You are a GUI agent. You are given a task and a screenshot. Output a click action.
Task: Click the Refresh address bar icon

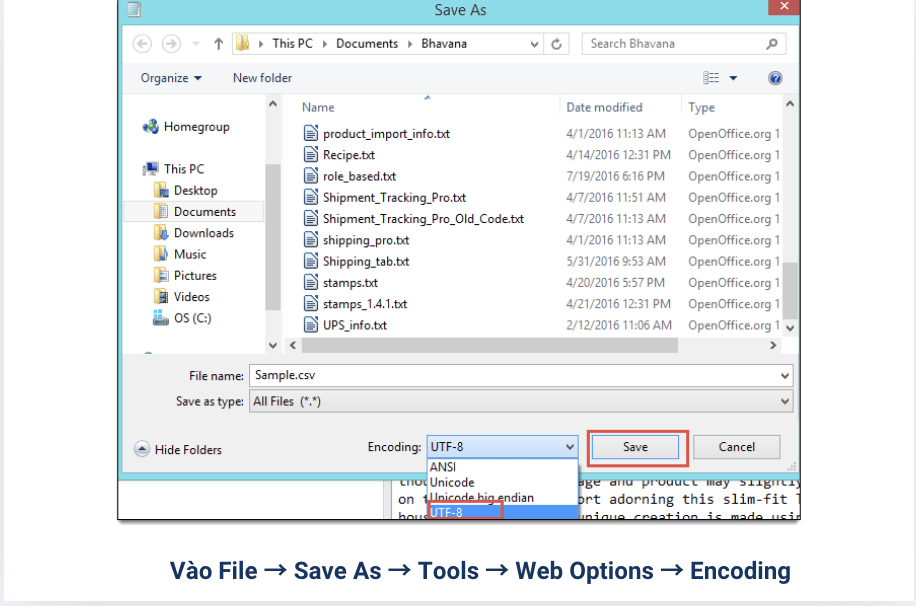[557, 44]
